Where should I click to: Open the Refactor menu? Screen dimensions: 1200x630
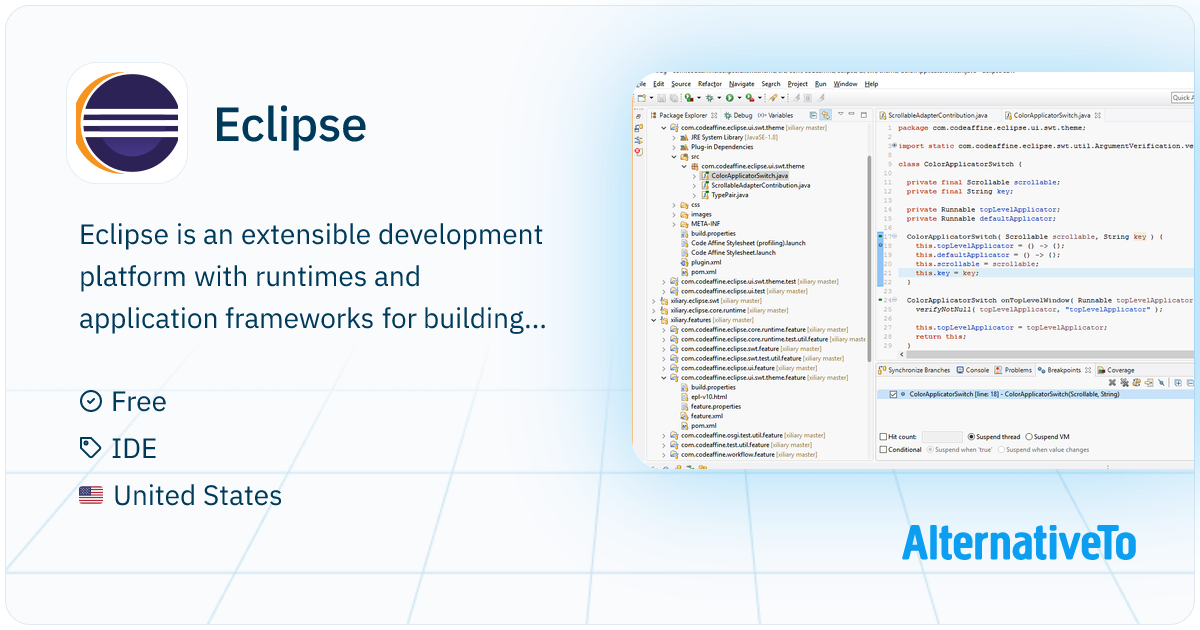710,84
